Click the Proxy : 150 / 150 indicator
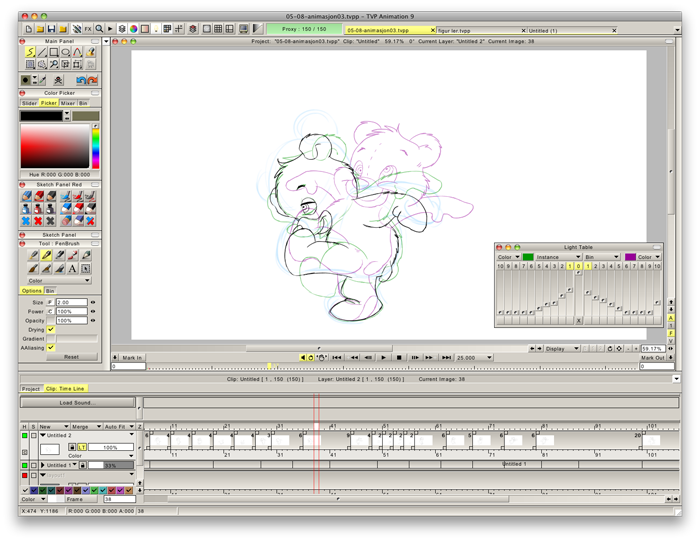 point(304,29)
